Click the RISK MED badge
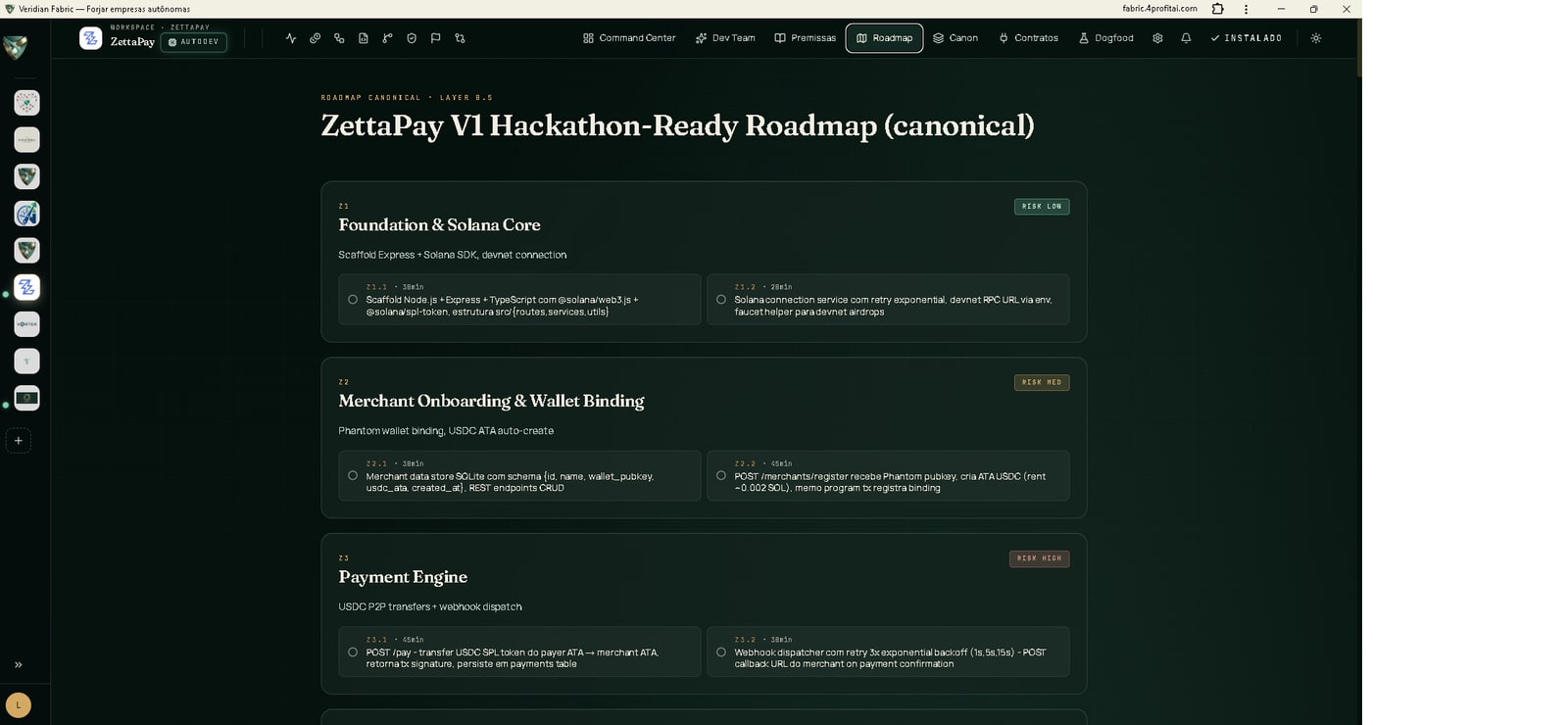The image size is (1568, 725). (1042, 383)
